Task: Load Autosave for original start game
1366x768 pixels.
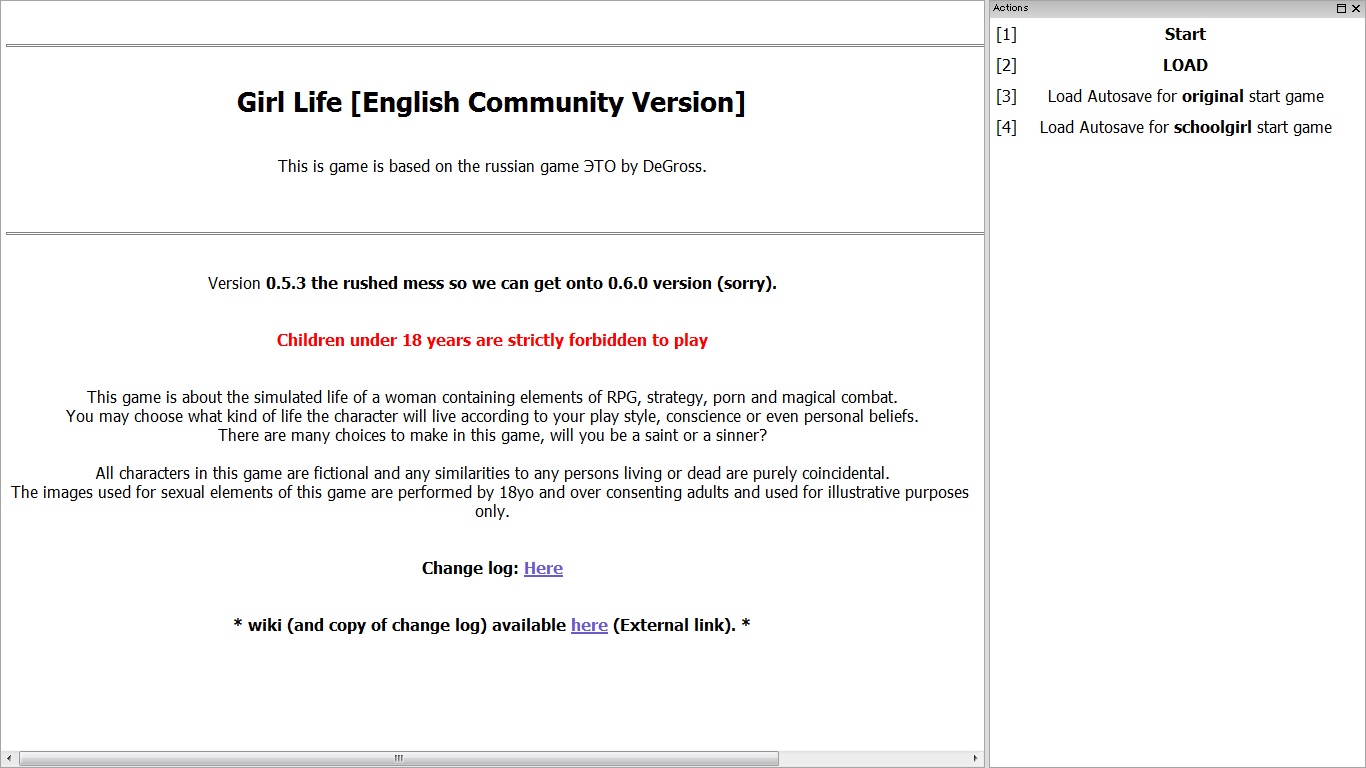Action: coord(1185,96)
